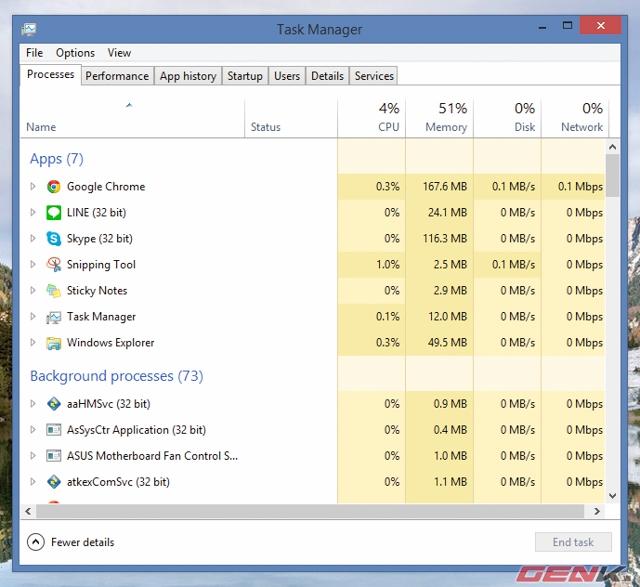
Task: Click the Google Chrome icon in process list
Action: [54, 187]
